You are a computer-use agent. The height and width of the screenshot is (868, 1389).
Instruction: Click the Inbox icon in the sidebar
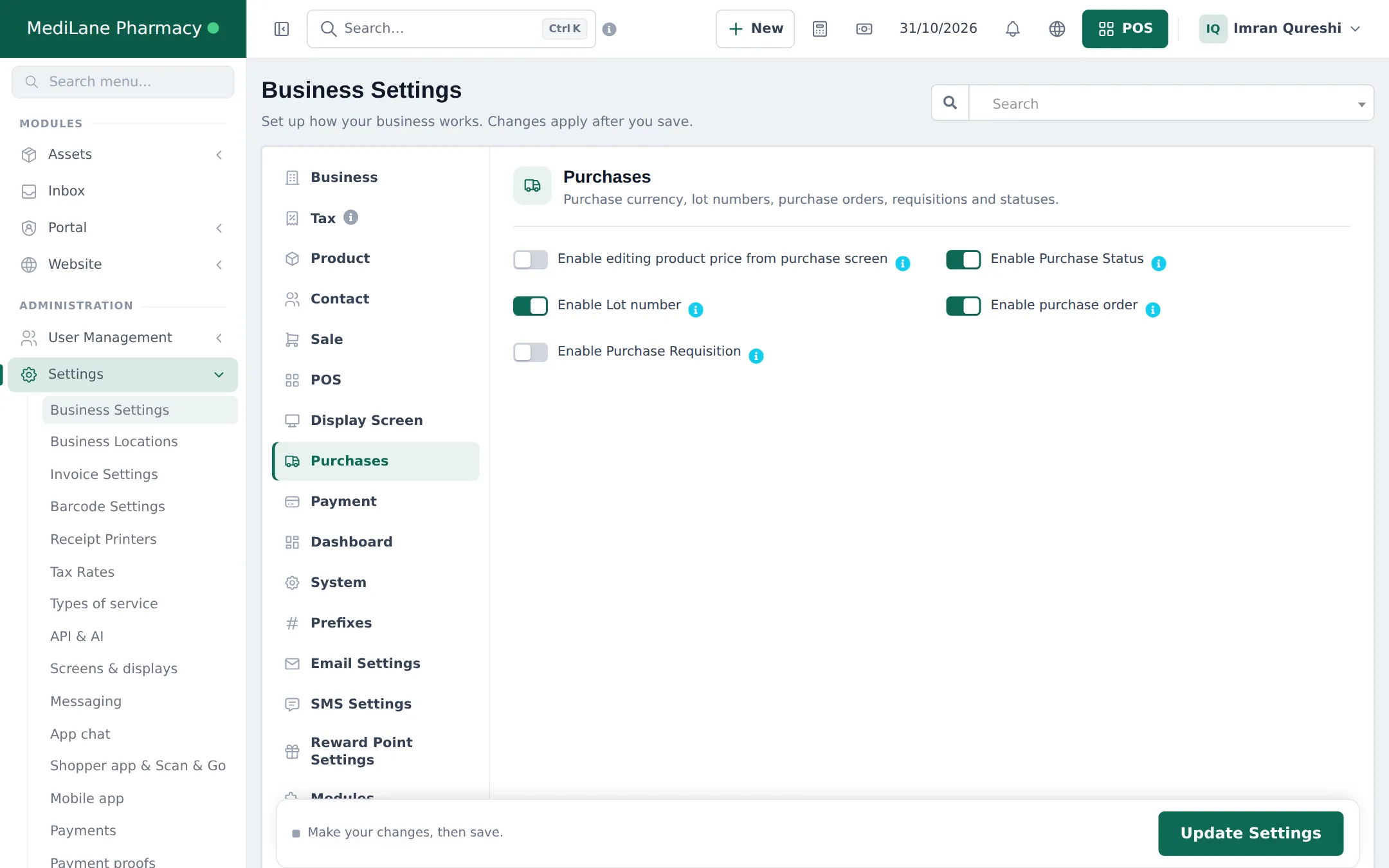click(x=29, y=192)
